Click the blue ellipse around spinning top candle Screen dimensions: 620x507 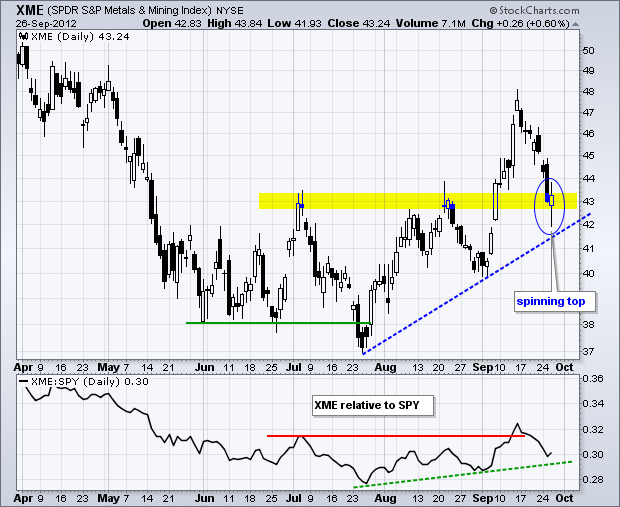(x=549, y=206)
